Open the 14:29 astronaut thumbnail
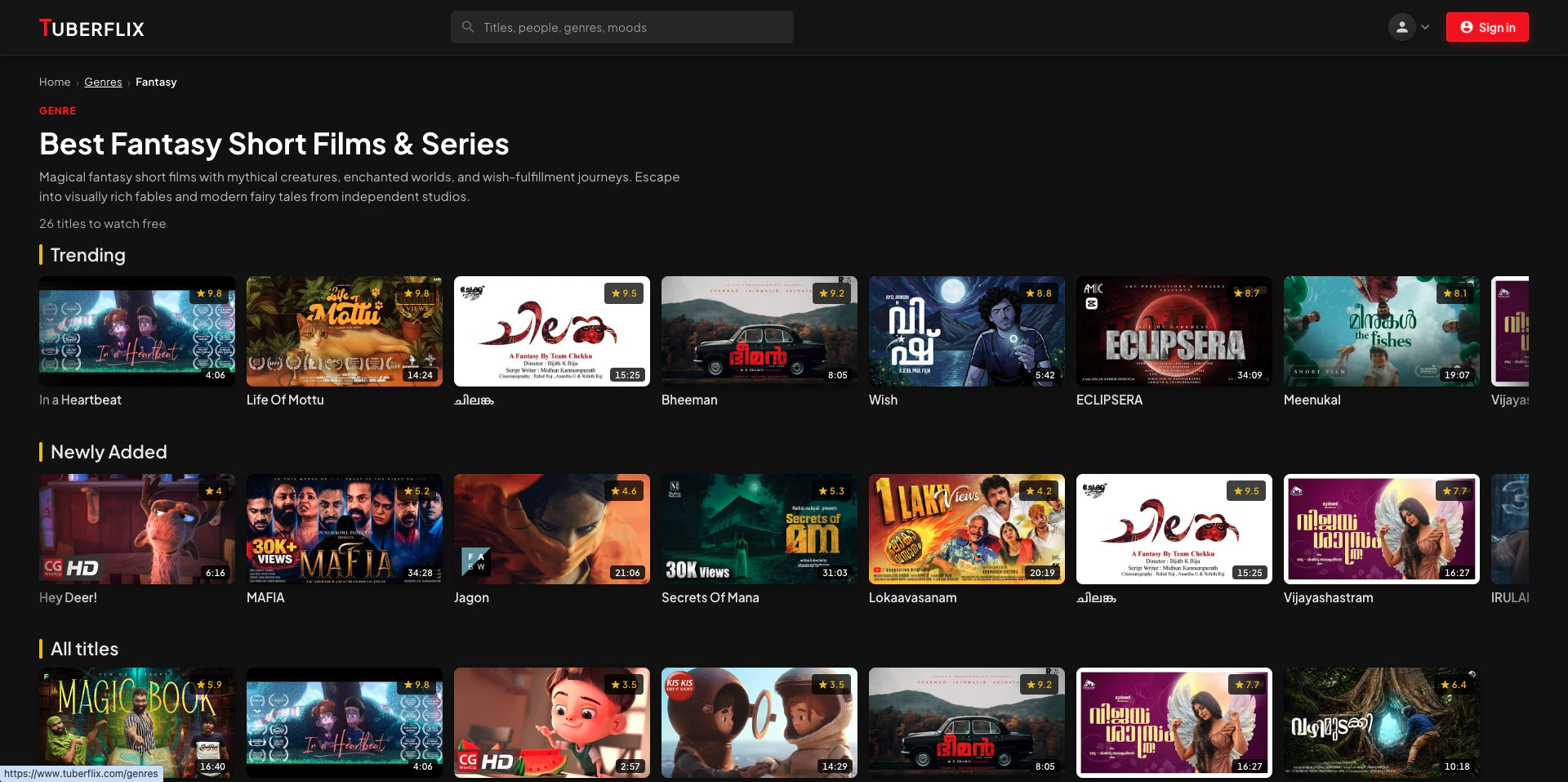Screen dimensions: 1568x782 [759, 722]
